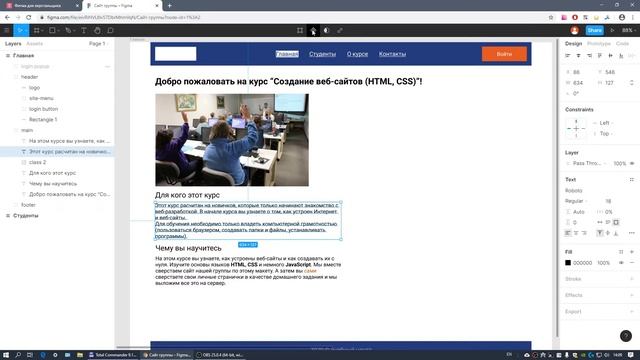Open the Figma main menu hamburger
The image size is (640, 360).
(x=7, y=30)
